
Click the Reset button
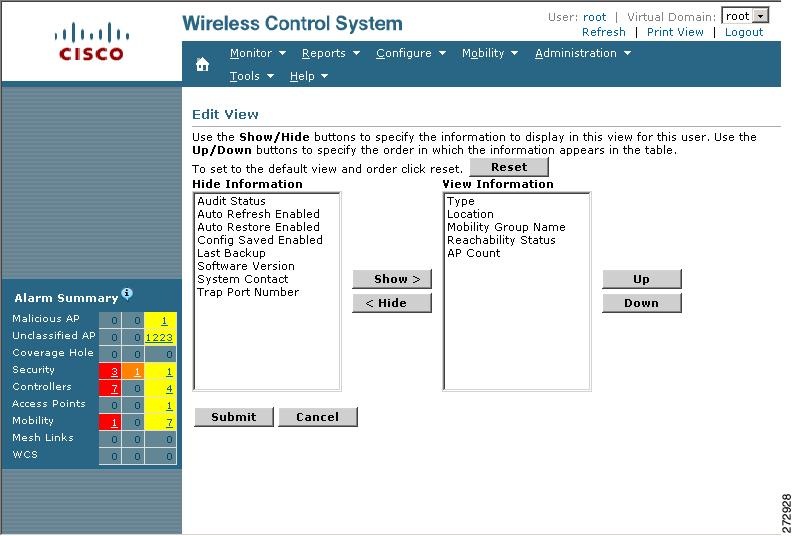coord(509,167)
